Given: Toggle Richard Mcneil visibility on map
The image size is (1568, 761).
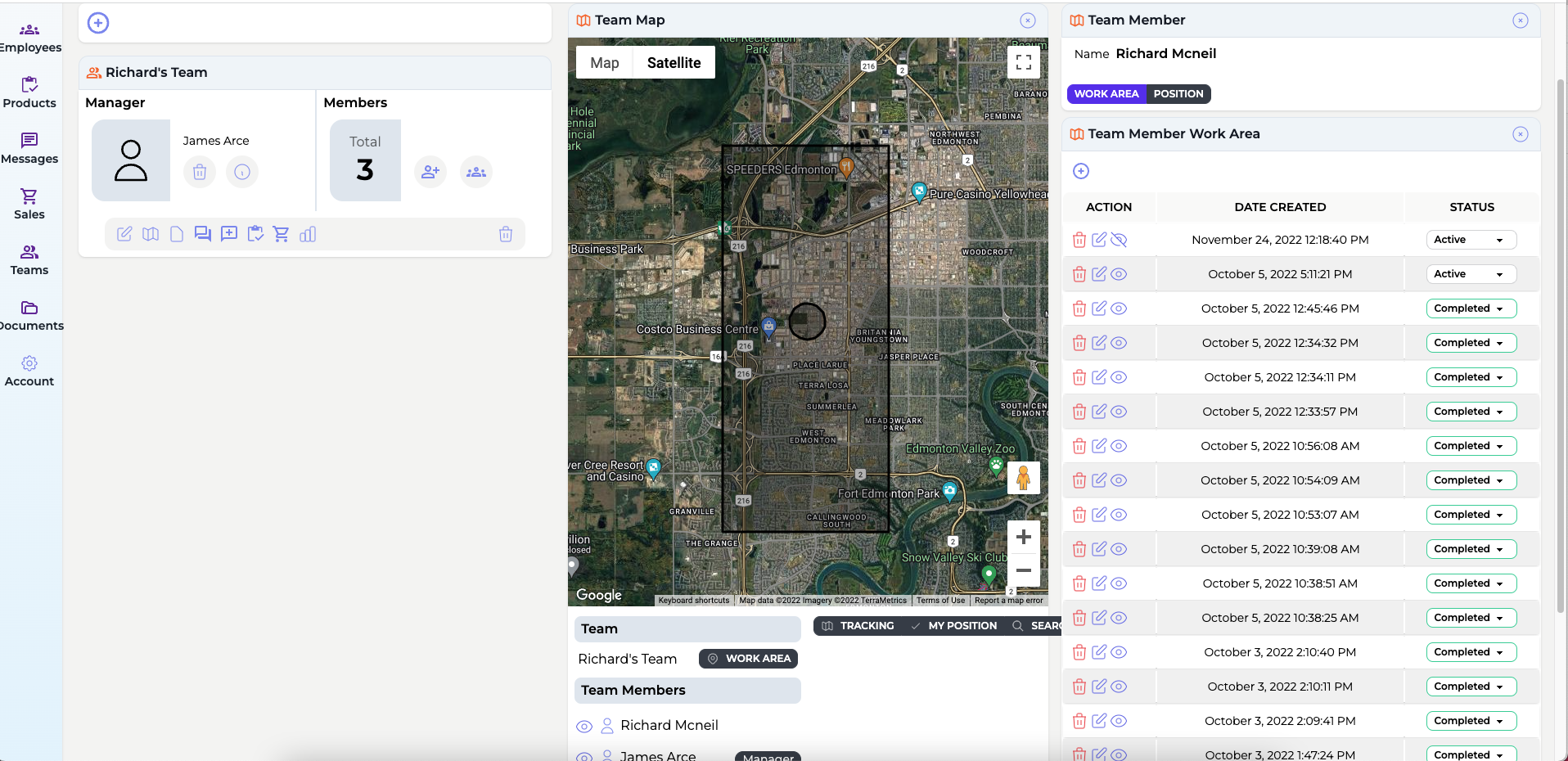Looking at the screenshot, I should [584, 726].
